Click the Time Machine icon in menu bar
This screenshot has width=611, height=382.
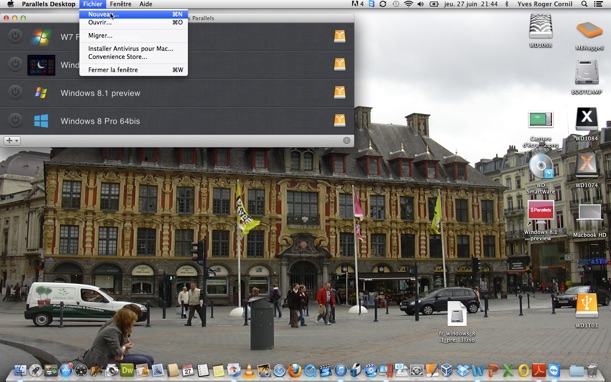(396, 4)
